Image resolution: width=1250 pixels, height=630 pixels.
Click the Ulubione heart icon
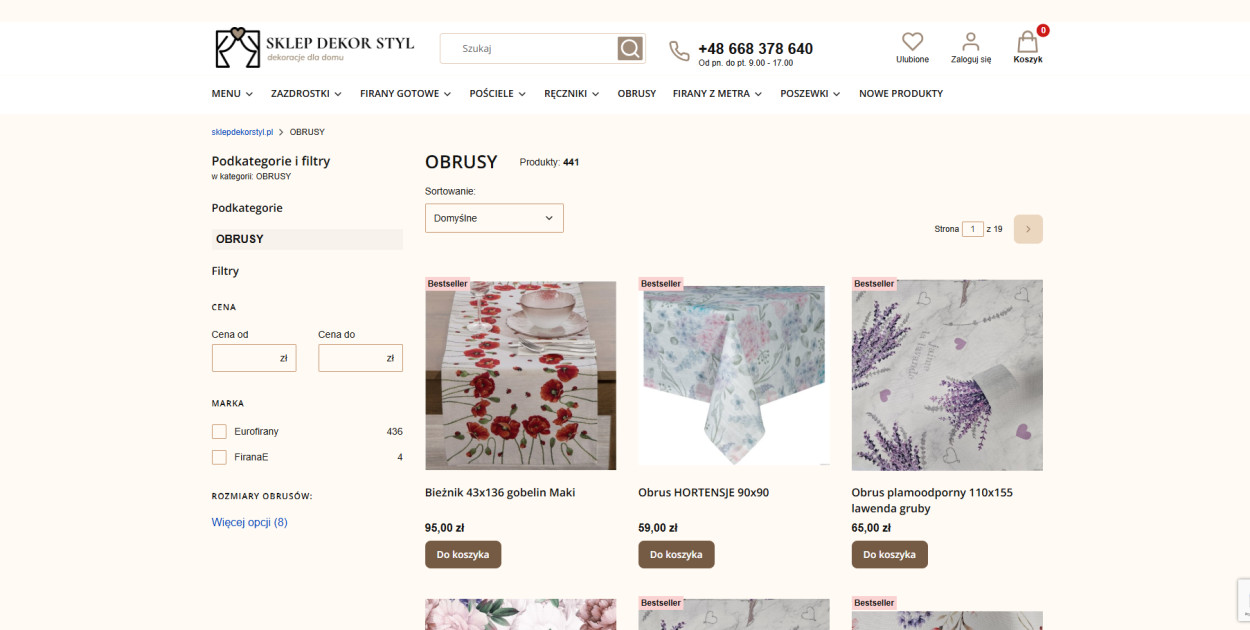[912, 42]
